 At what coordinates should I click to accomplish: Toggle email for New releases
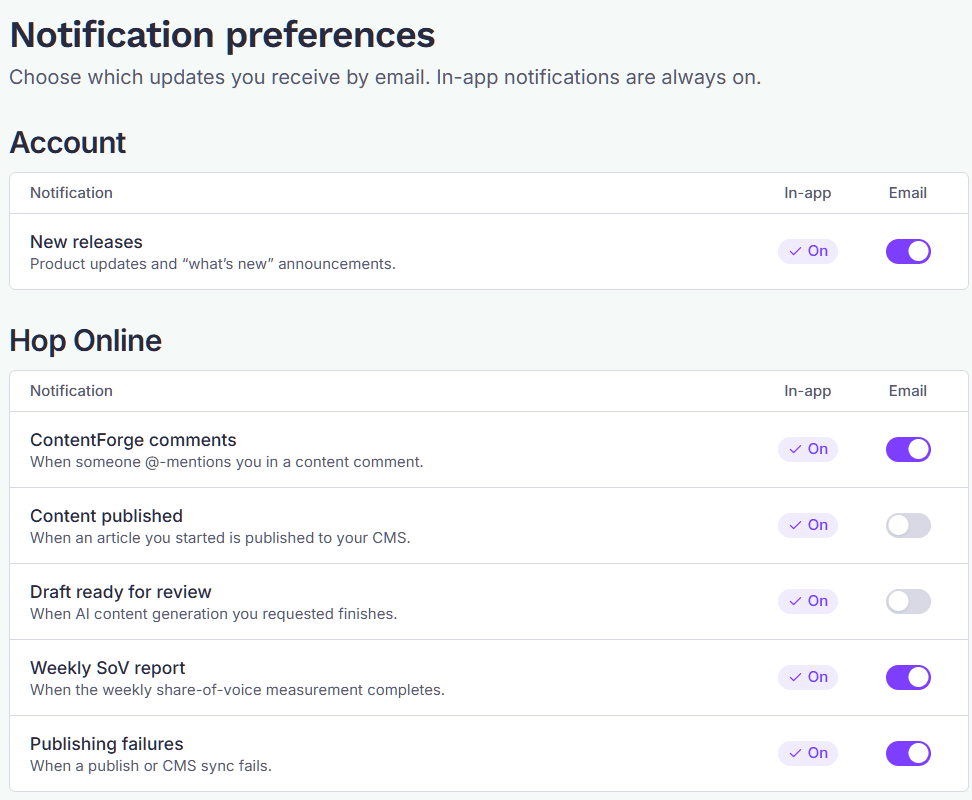click(908, 252)
